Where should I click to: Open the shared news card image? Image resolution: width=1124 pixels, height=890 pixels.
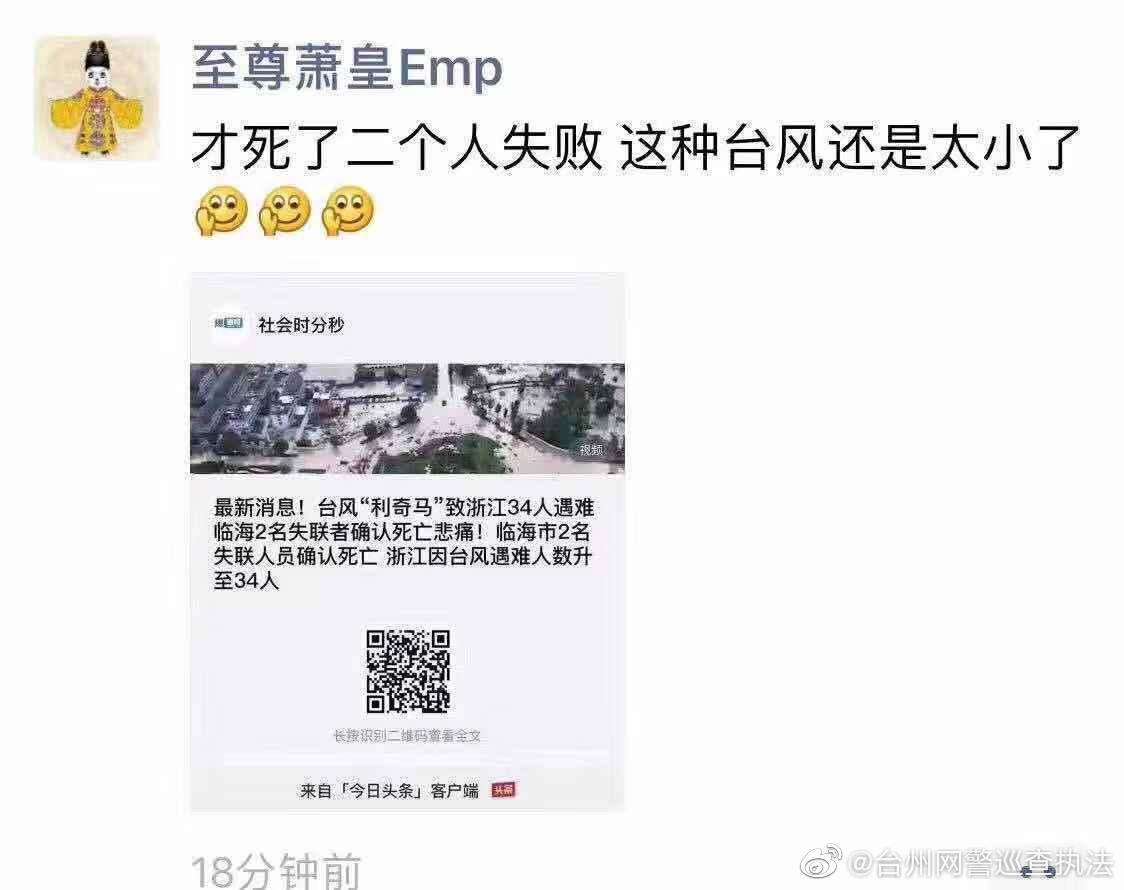tap(407, 542)
